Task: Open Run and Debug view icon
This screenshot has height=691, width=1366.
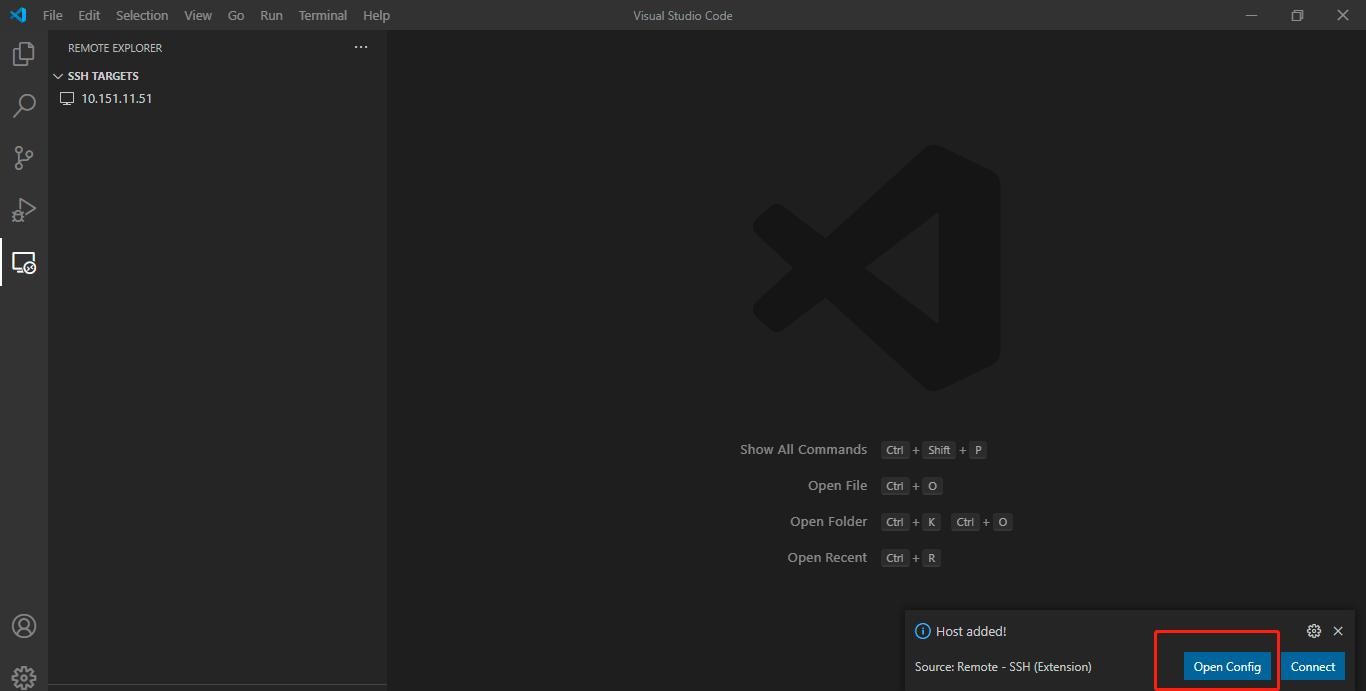Action: [23, 210]
